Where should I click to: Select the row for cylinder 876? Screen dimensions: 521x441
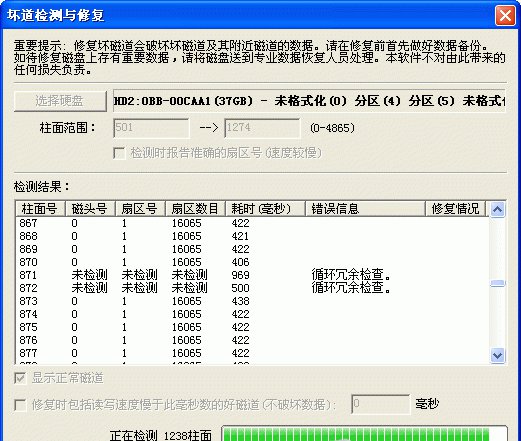pos(252,340)
